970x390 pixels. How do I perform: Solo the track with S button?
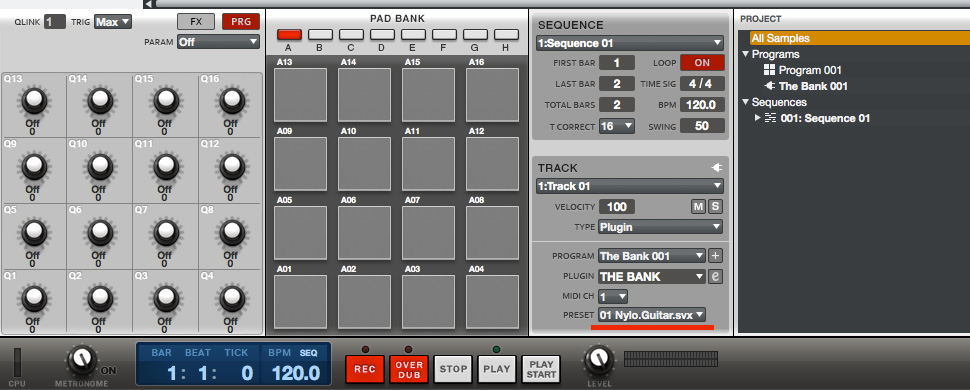(x=715, y=207)
